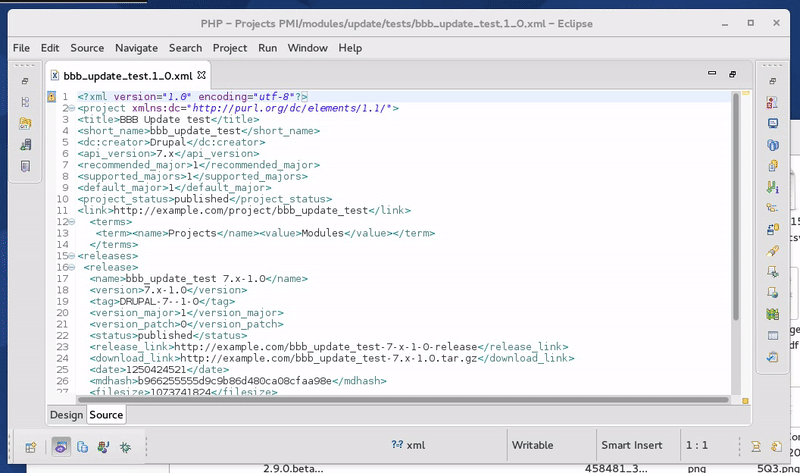Screen dimensions: 800x473
Task: Open the tasks clipboard icon in right sidebar
Action: pos(772,357)
